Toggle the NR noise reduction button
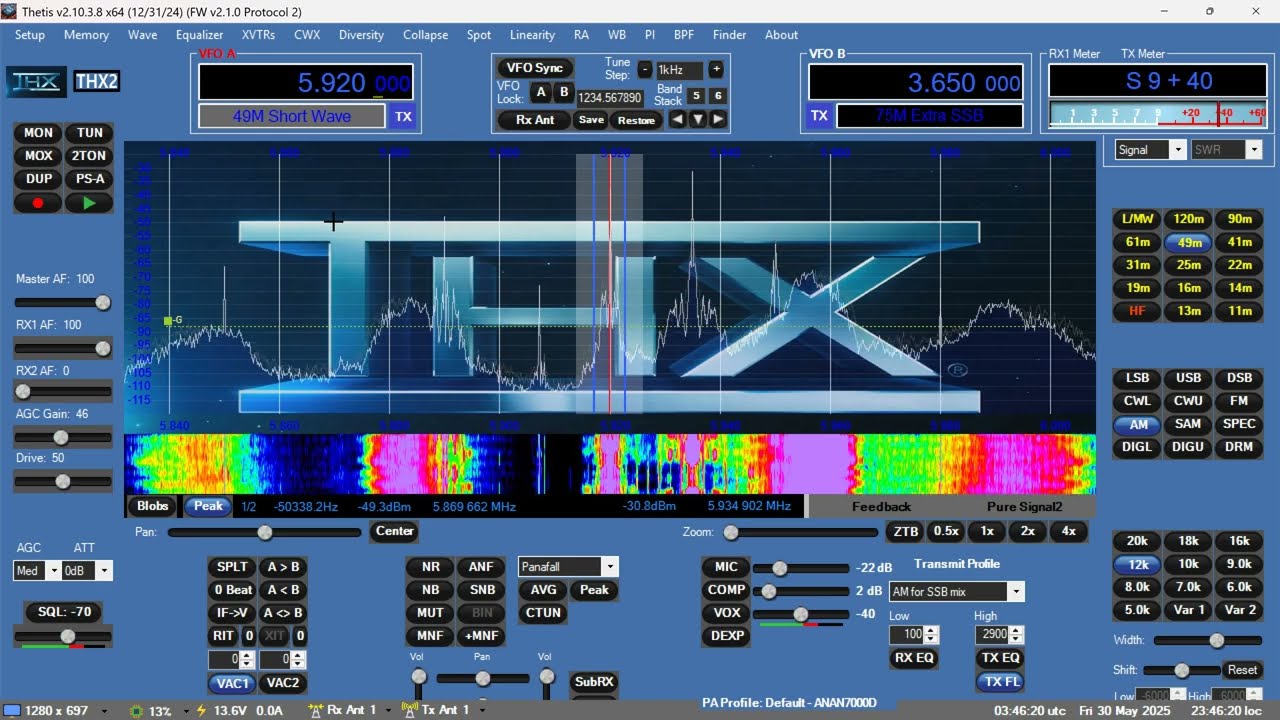1280x720 pixels. point(430,567)
